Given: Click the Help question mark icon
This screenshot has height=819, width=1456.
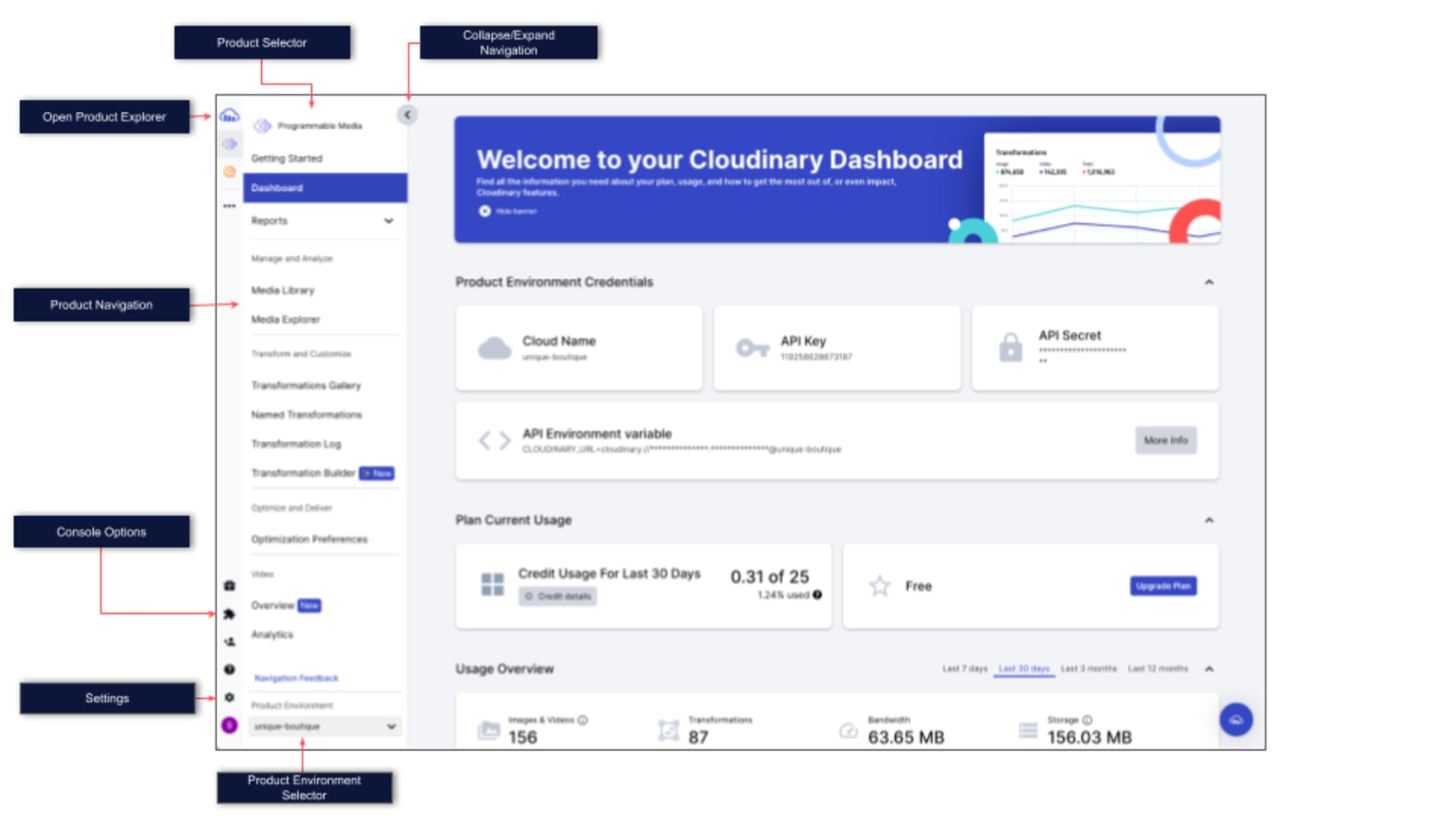Looking at the screenshot, I should coord(228,668).
